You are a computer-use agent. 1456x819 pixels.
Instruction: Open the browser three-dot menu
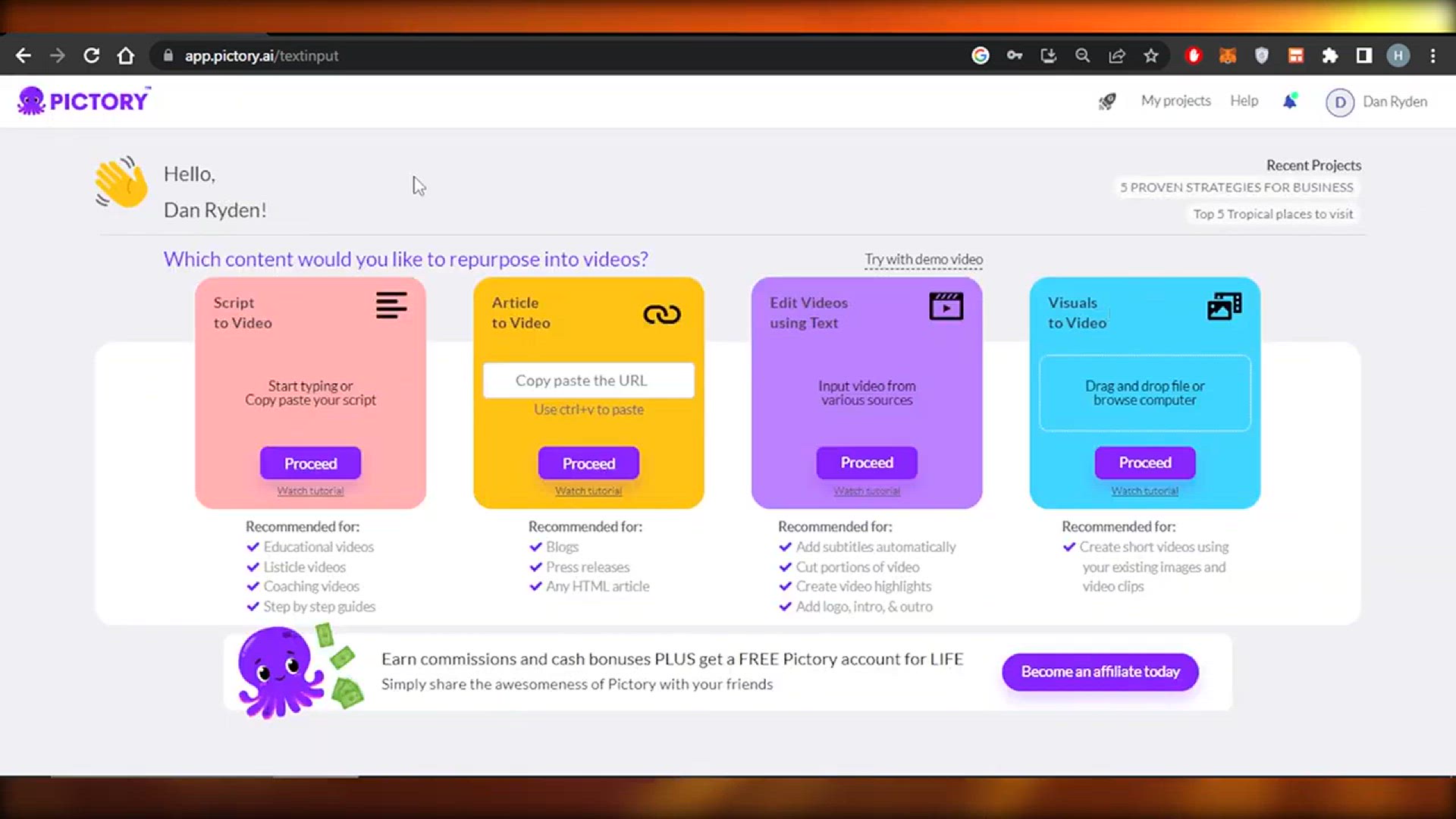pyautogui.click(x=1432, y=55)
